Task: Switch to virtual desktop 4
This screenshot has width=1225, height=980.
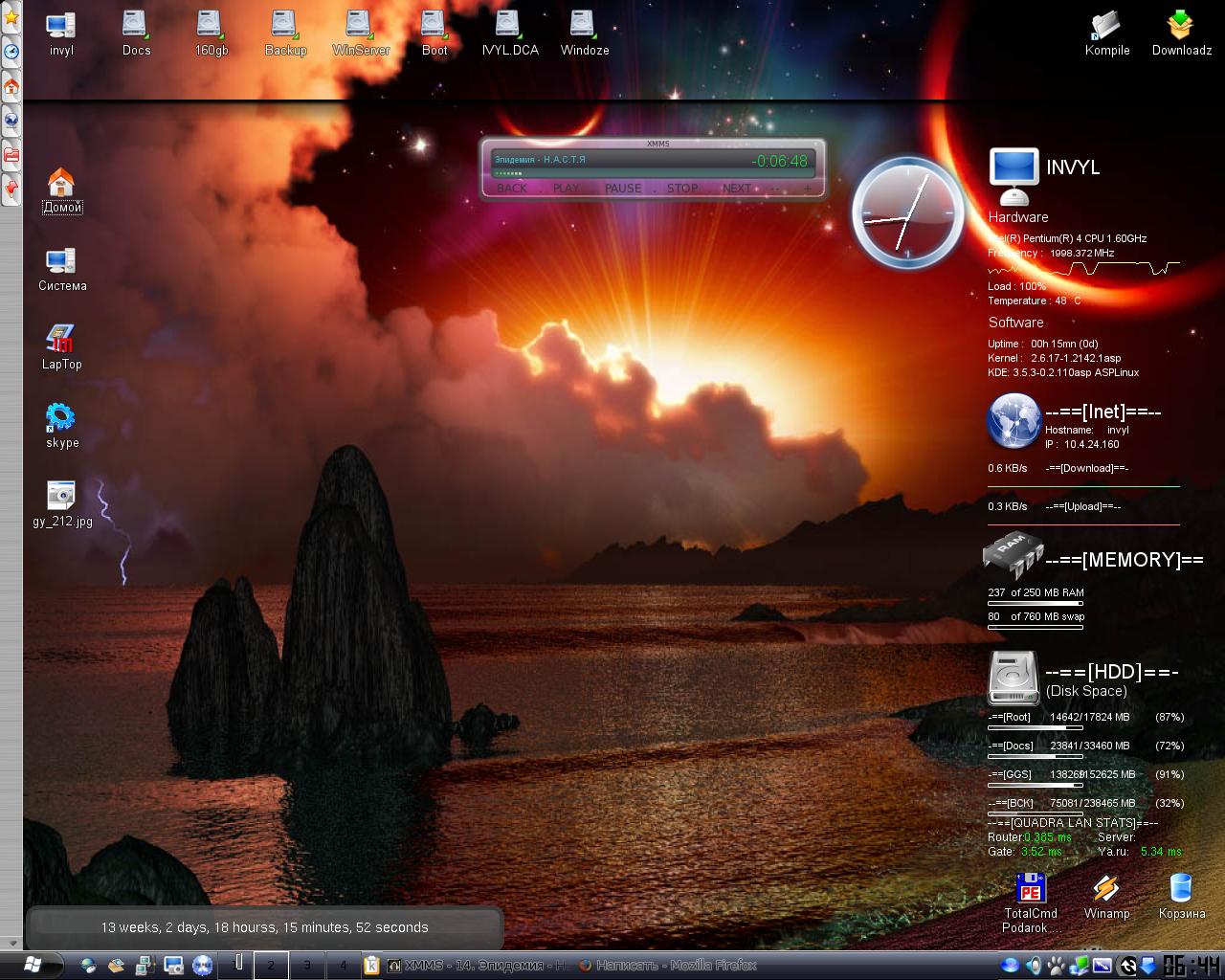Action: (x=343, y=966)
